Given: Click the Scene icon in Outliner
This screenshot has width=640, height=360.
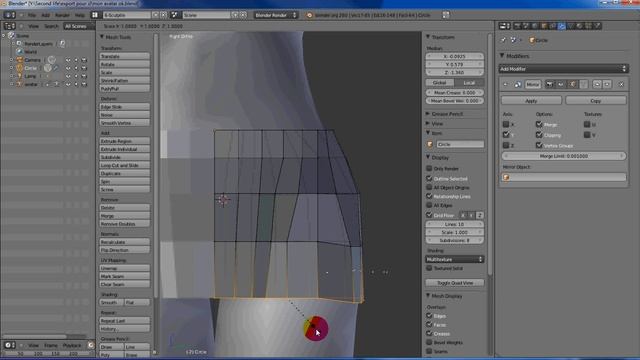Looking at the screenshot, I should coord(11,36).
